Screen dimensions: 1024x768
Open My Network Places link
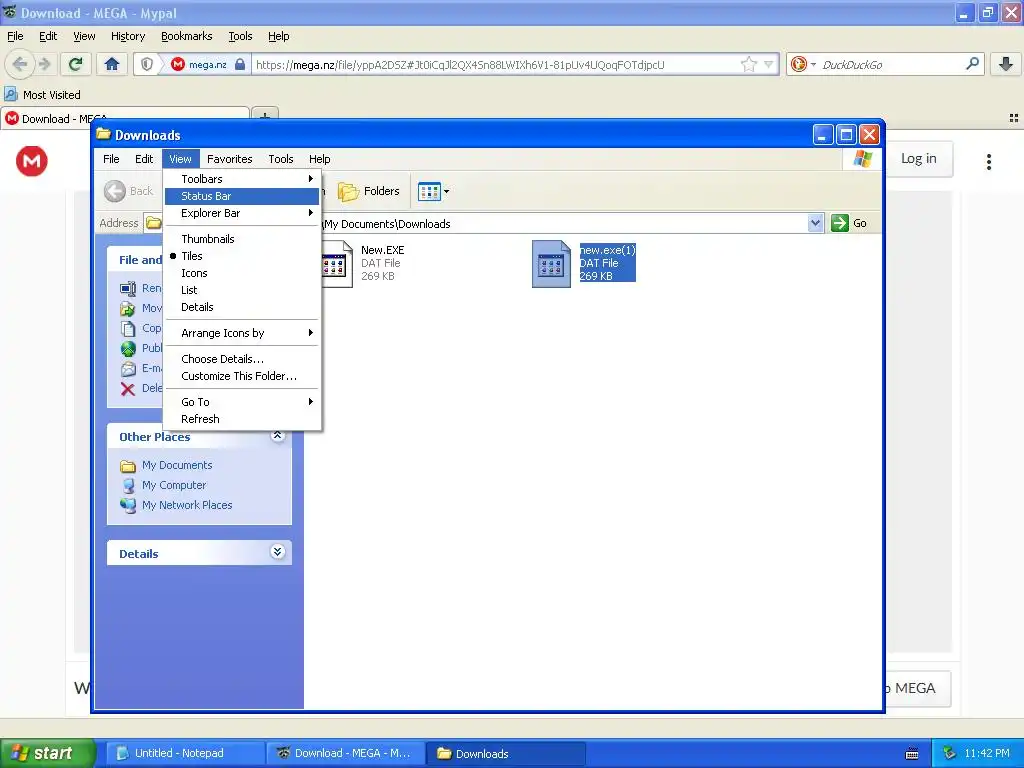[187, 505]
